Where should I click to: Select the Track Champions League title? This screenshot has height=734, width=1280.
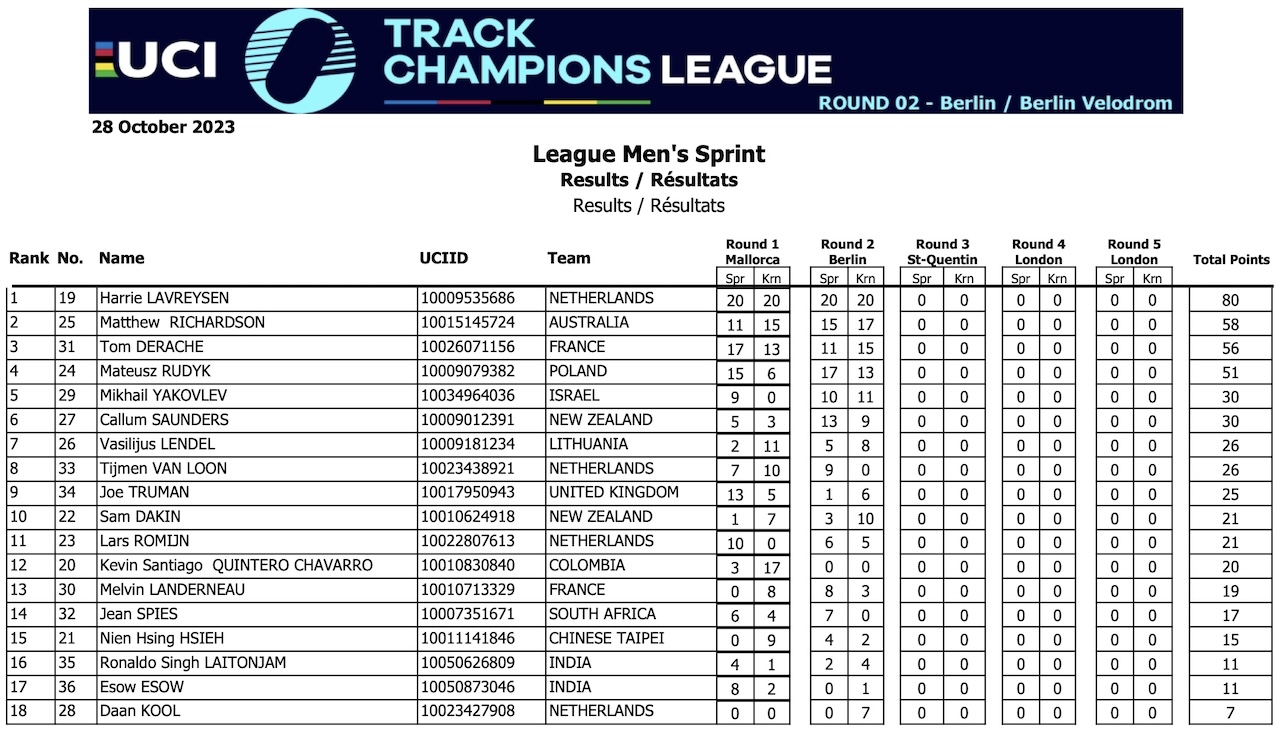pyautogui.click(x=608, y=51)
